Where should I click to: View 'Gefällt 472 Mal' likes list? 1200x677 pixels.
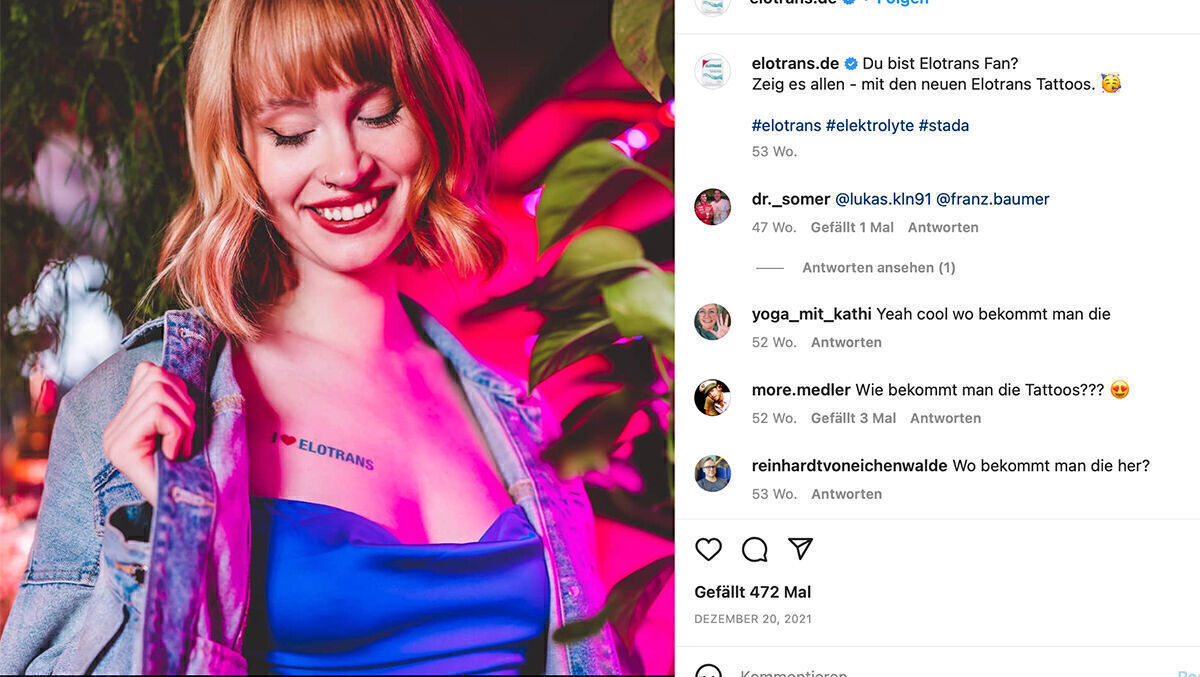(752, 592)
